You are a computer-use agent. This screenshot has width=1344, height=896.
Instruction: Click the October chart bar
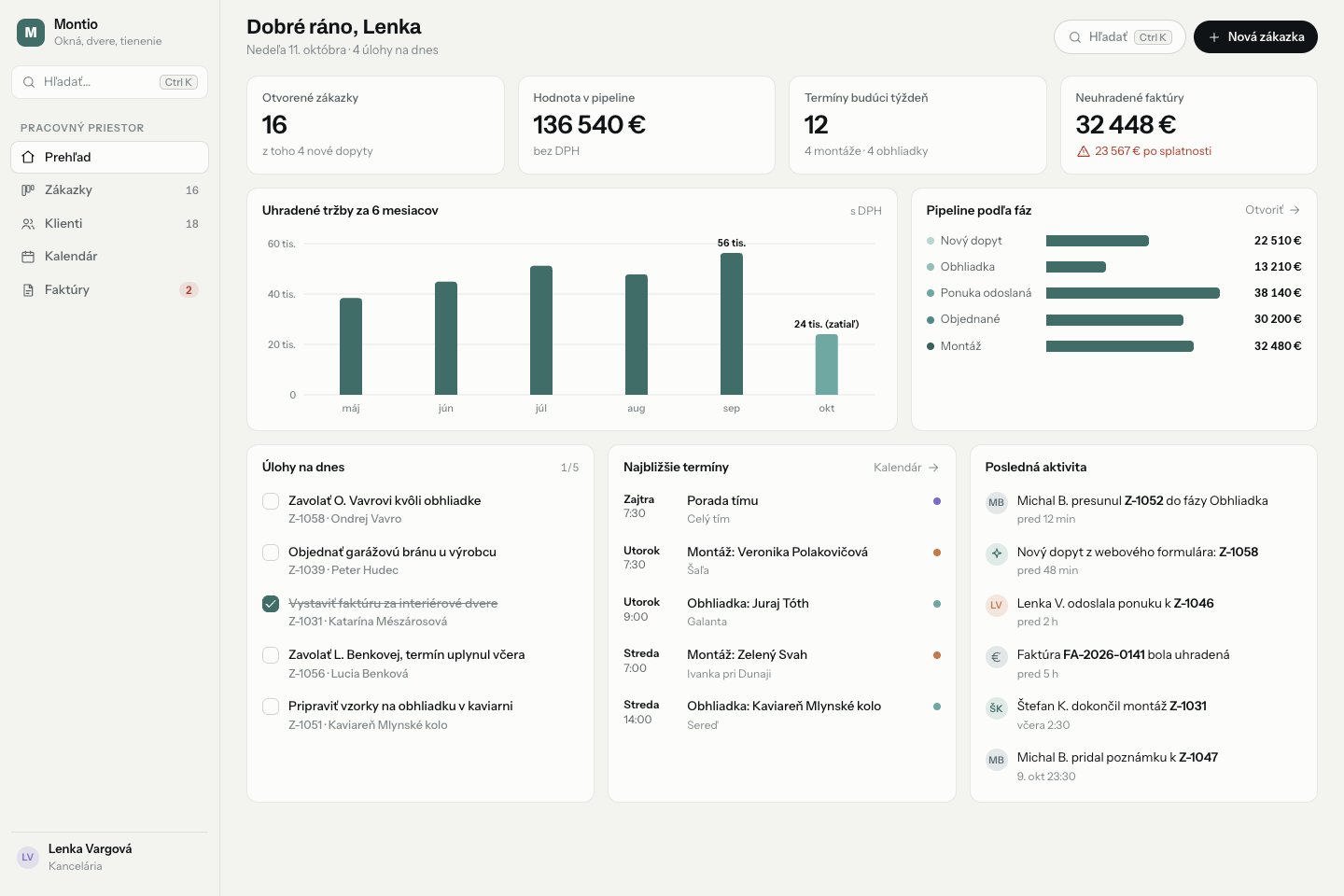click(x=827, y=365)
